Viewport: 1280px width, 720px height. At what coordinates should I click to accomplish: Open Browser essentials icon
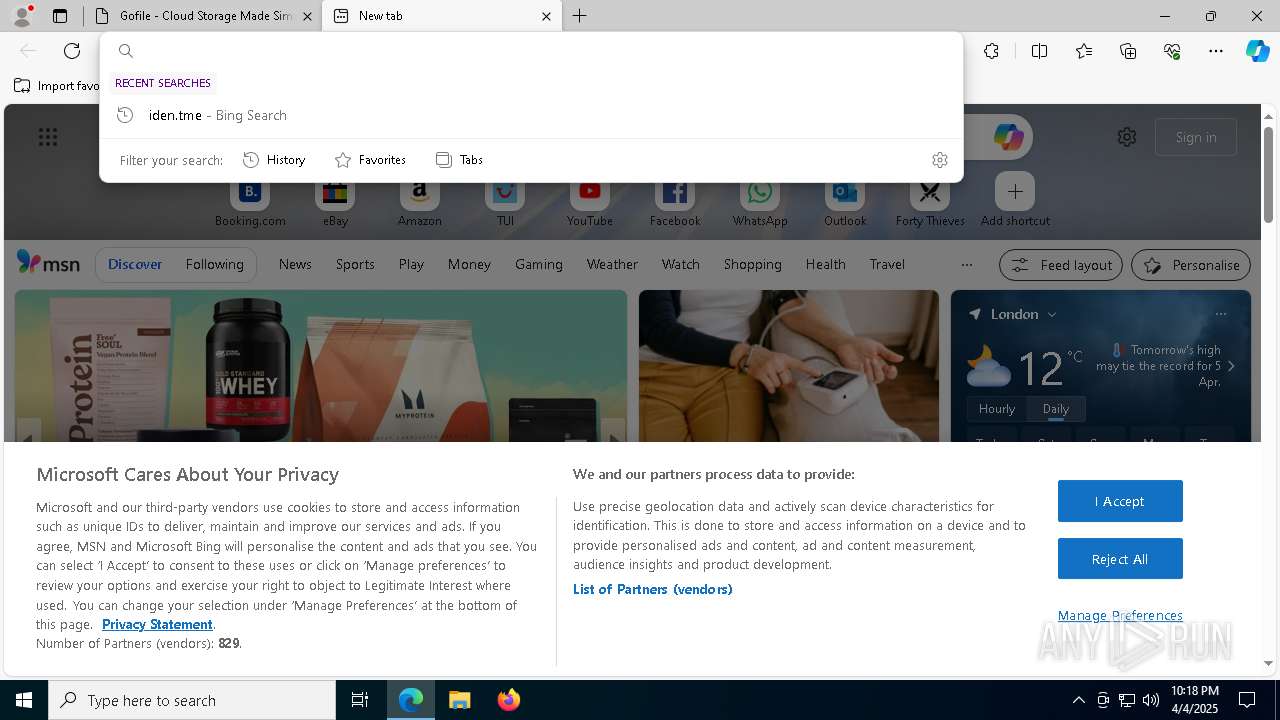(x=1172, y=51)
